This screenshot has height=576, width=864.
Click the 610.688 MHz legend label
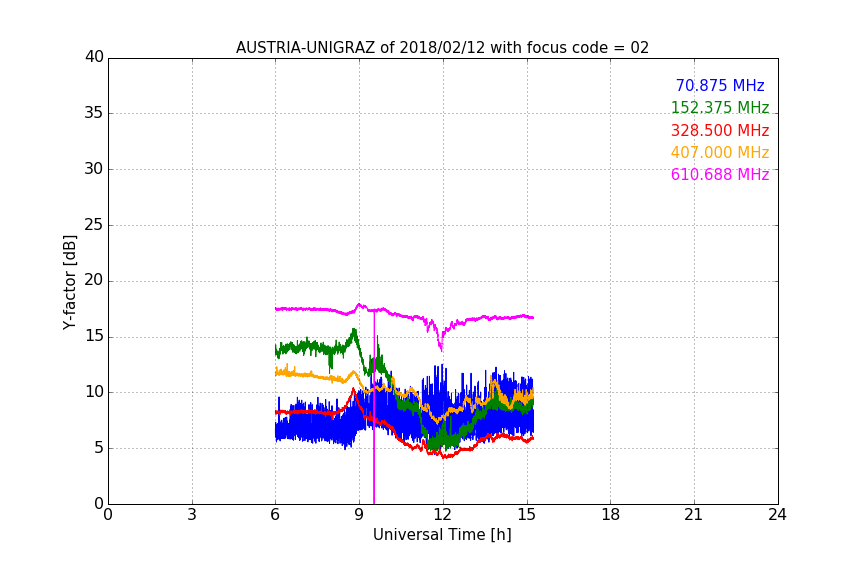click(x=720, y=174)
